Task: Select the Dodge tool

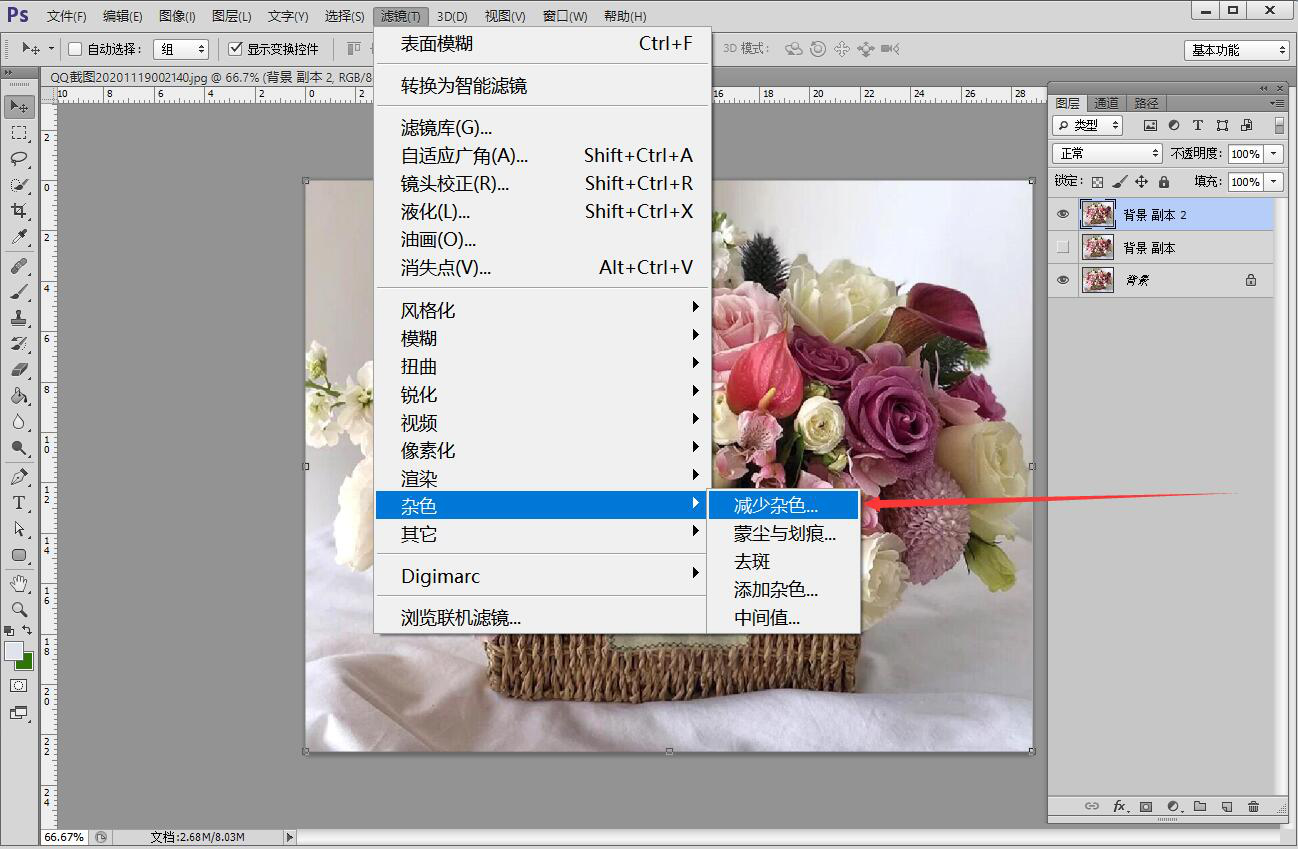Action: (x=19, y=448)
